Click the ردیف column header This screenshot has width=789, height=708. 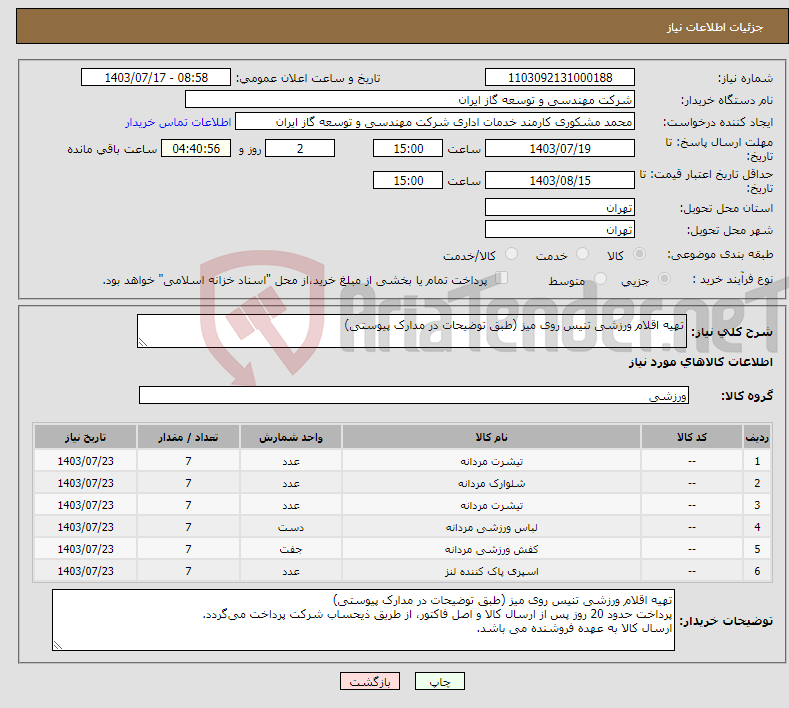pyautogui.click(x=757, y=437)
